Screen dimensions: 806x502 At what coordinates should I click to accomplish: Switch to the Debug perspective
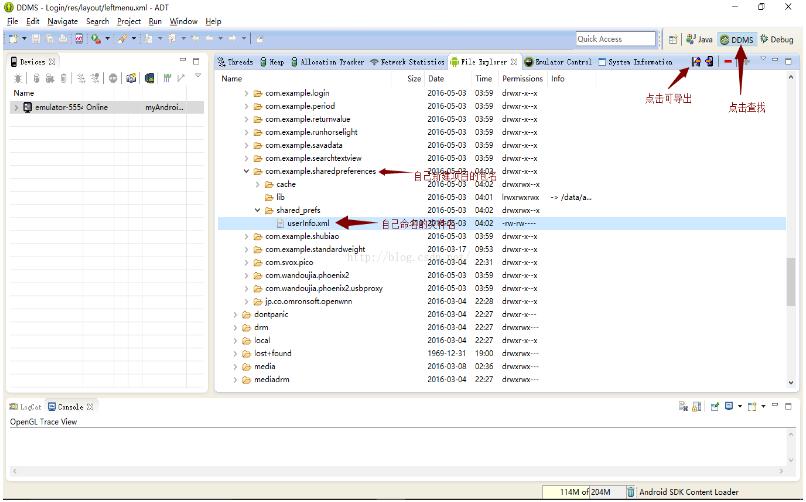(777, 40)
